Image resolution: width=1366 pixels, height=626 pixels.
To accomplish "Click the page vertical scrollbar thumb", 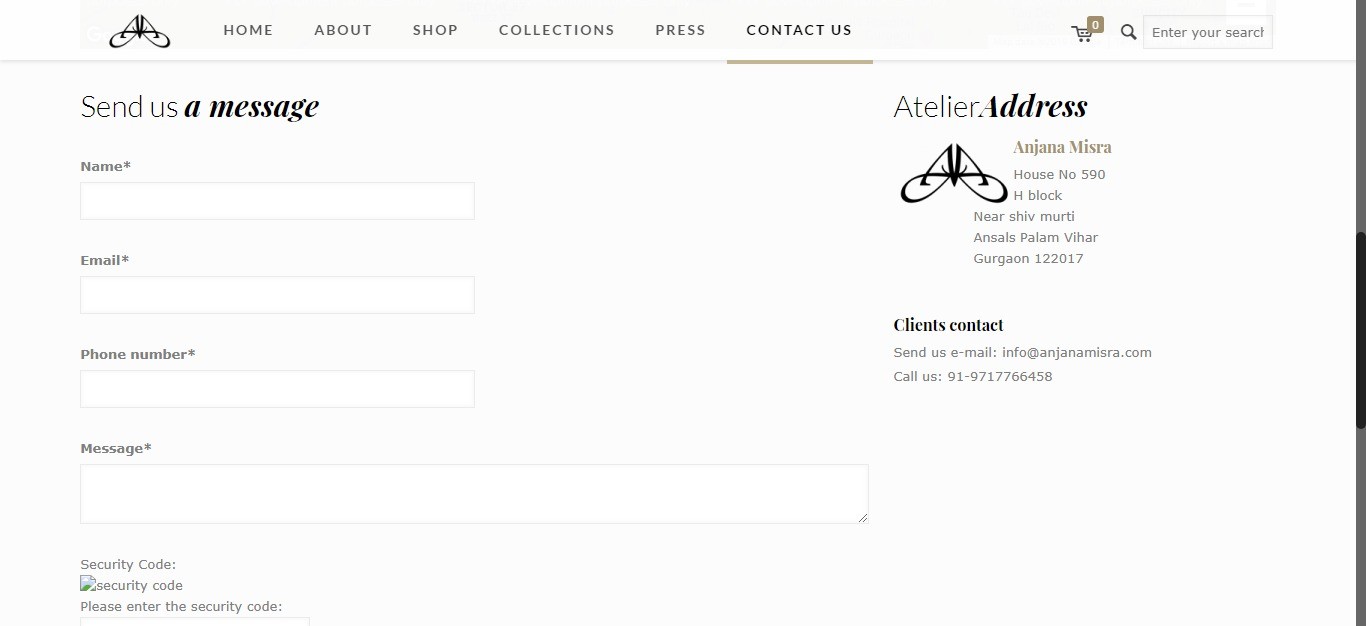I will click(1360, 330).
